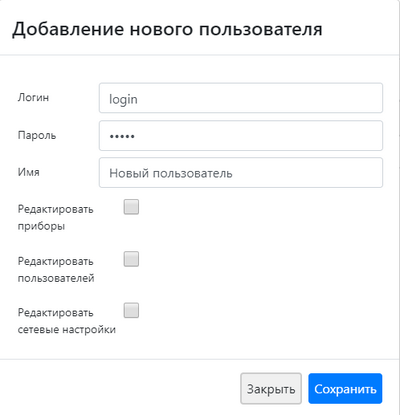Click the Имя text field
This screenshot has width=400, height=415.
241,173
